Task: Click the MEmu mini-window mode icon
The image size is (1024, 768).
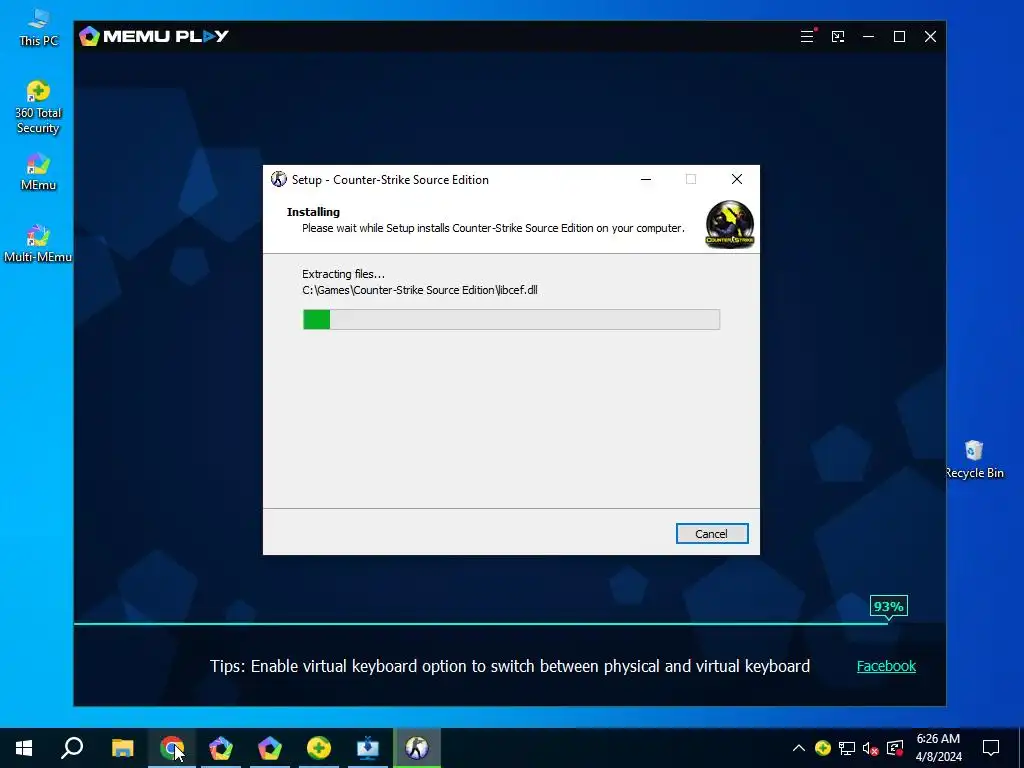Action: tap(838, 37)
